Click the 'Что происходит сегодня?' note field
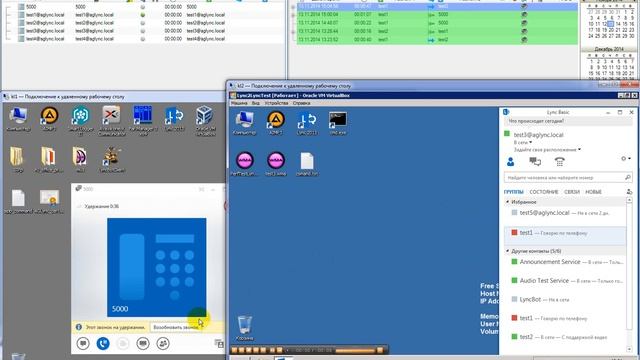 [568, 121]
